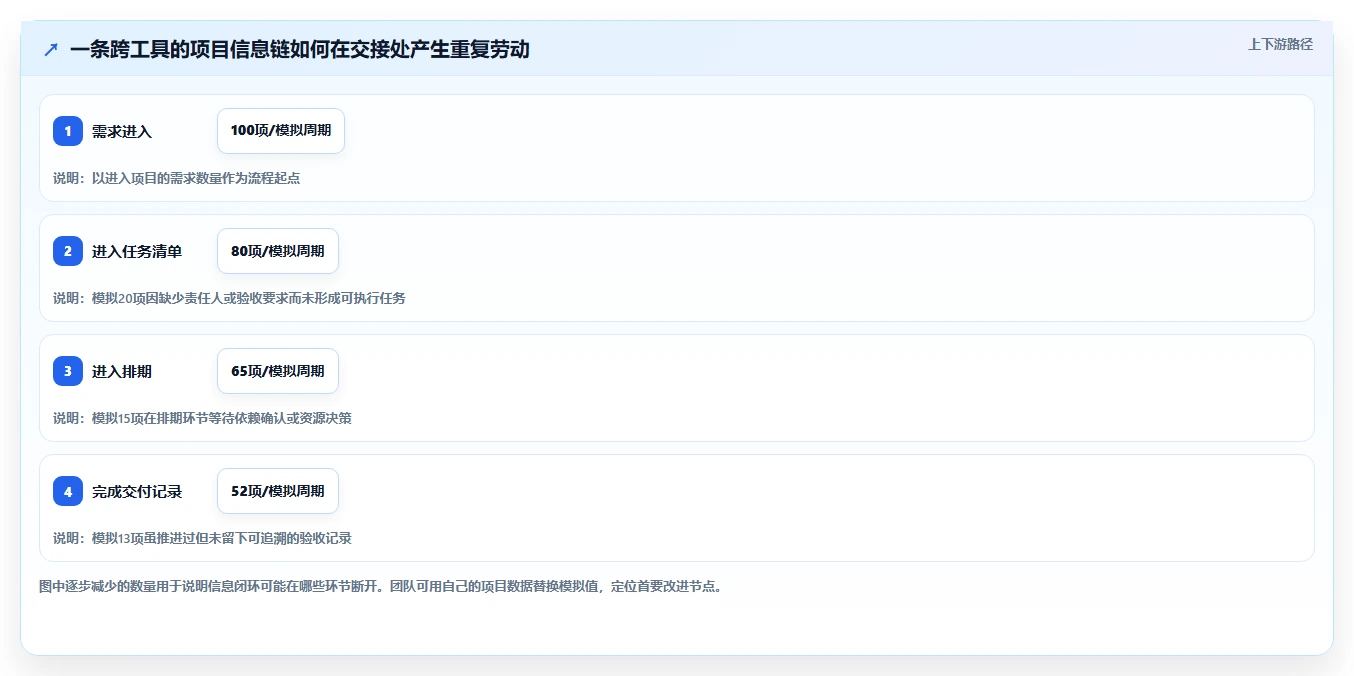The image size is (1354, 676).
Task: Click the arrow icon beside the title
Action: pyautogui.click(x=51, y=49)
